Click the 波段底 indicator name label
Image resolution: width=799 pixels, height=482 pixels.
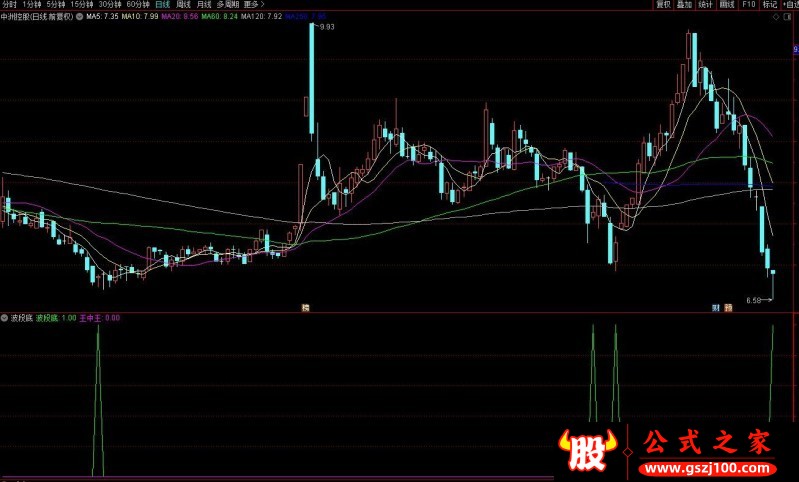[x=22, y=318]
